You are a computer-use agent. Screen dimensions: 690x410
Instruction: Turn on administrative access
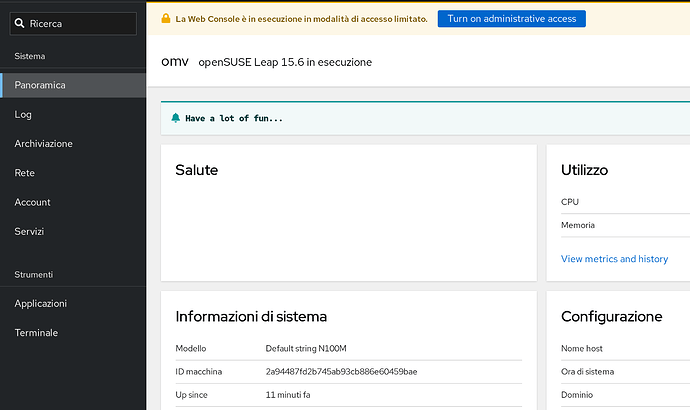[511, 19]
